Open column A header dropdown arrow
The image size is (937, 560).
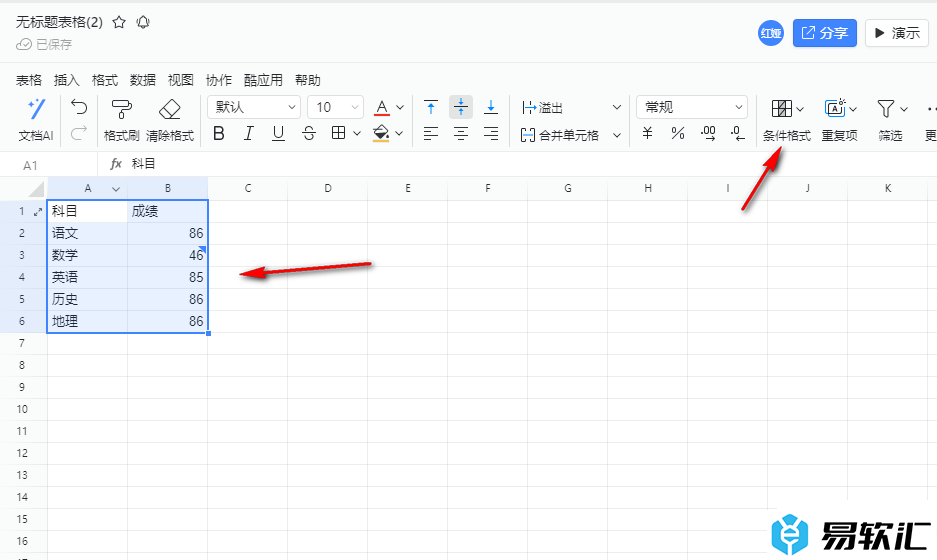click(116, 189)
